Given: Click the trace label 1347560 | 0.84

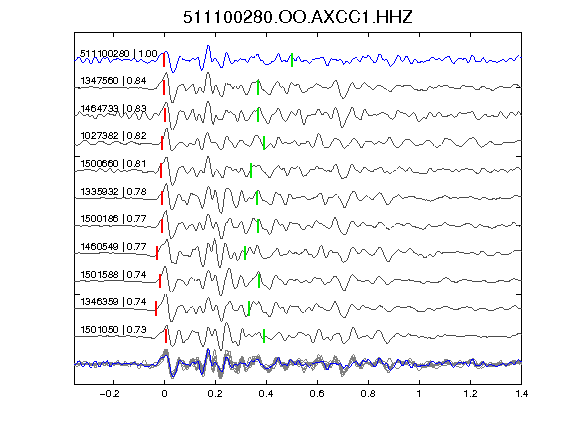Looking at the screenshot, I should point(114,80).
